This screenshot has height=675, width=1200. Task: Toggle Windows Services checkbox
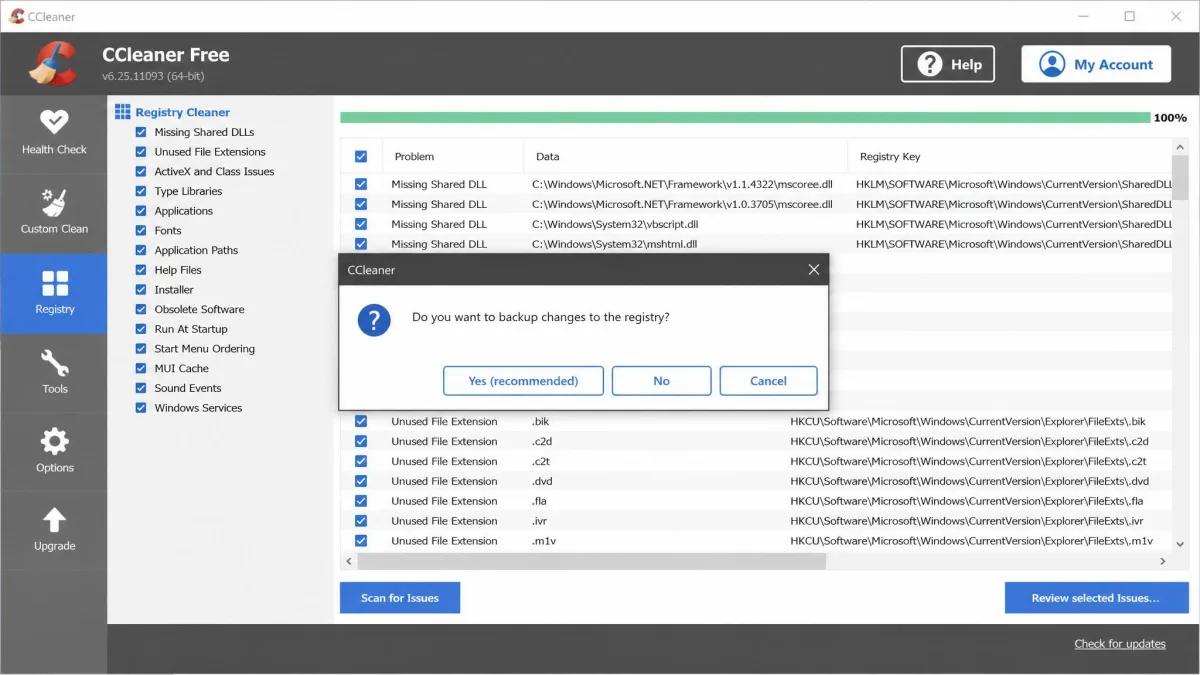coord(141,408)
